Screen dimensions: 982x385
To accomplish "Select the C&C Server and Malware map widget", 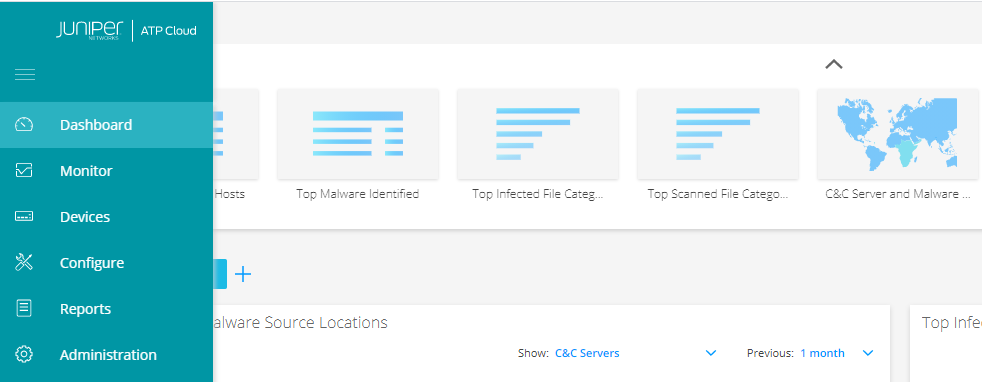I will tap(897, 133).
